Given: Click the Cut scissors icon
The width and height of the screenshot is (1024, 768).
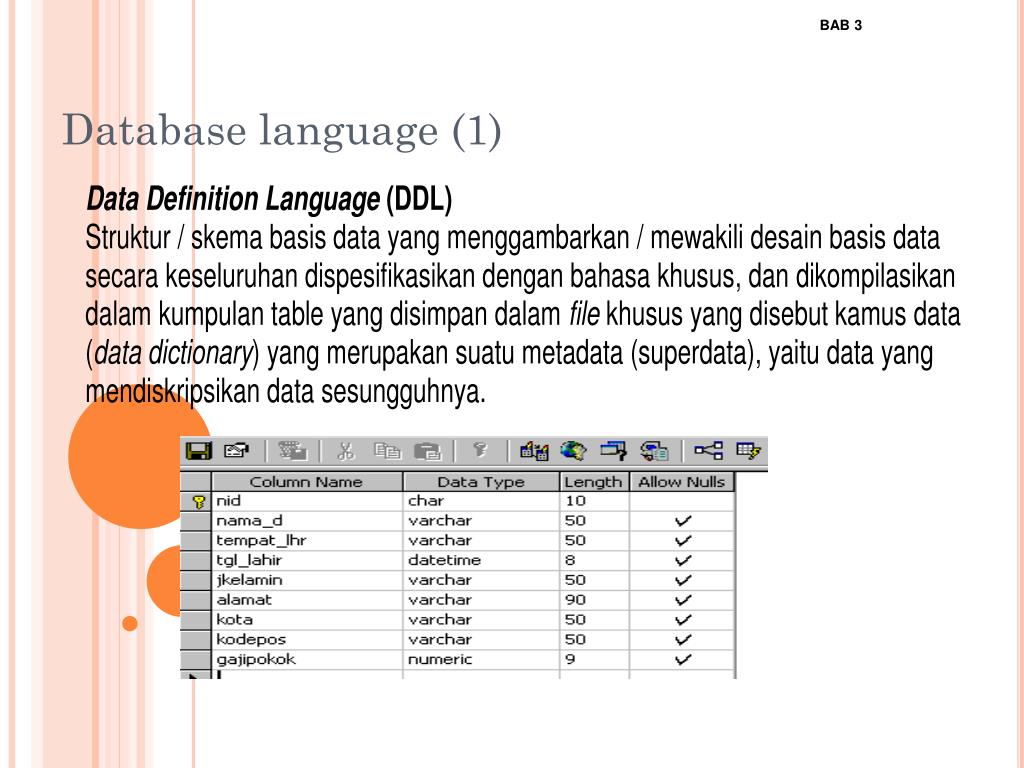Looking at the screenshot, I should [x=346, y=451].
